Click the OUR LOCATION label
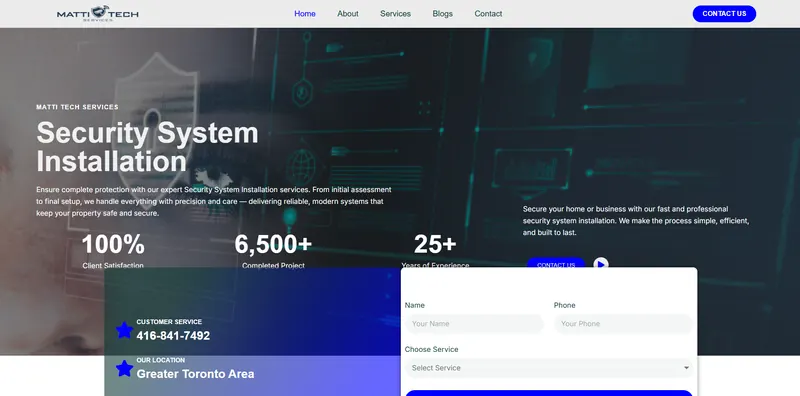Screen dimensions: 800x396 161,360
